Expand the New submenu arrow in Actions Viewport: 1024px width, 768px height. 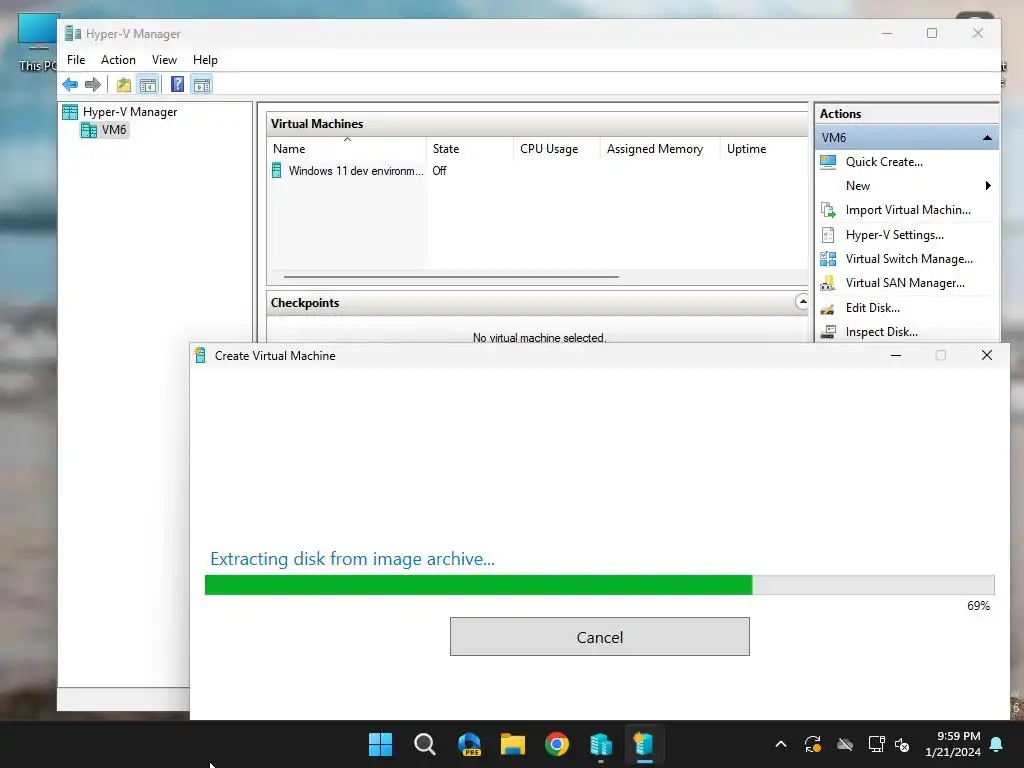pyautogui.click(x=988, y=186)
